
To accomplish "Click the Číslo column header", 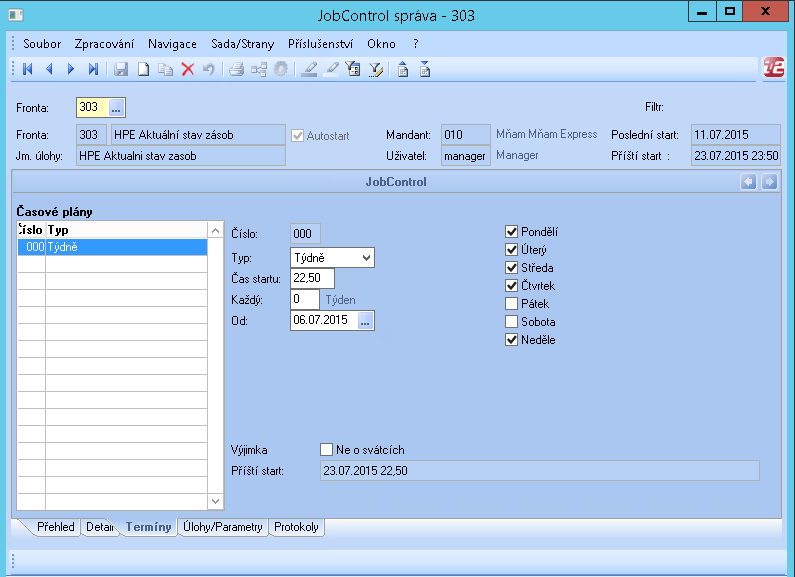I will [31, 230].
